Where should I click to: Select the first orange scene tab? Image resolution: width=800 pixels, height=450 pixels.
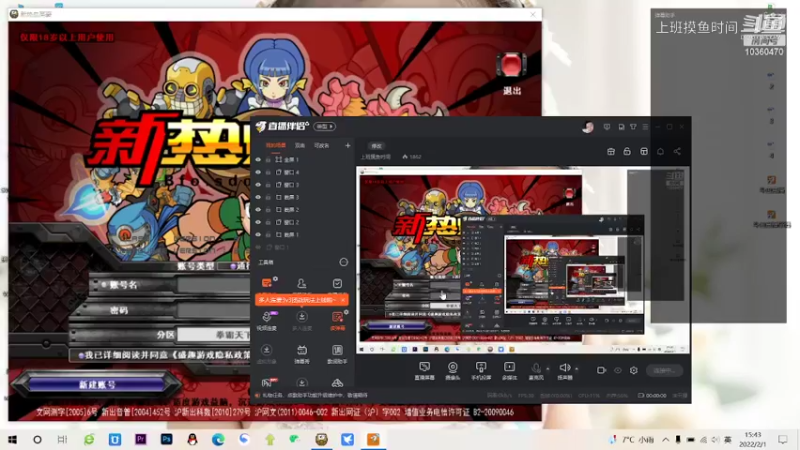tap(276, 145)
